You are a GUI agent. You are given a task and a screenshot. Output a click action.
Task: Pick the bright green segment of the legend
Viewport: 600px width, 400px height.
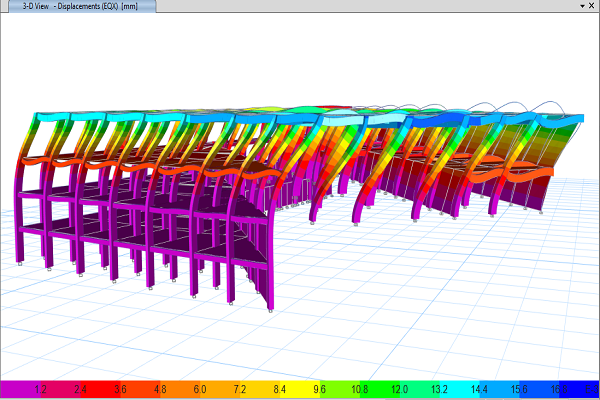coord(345,388)
